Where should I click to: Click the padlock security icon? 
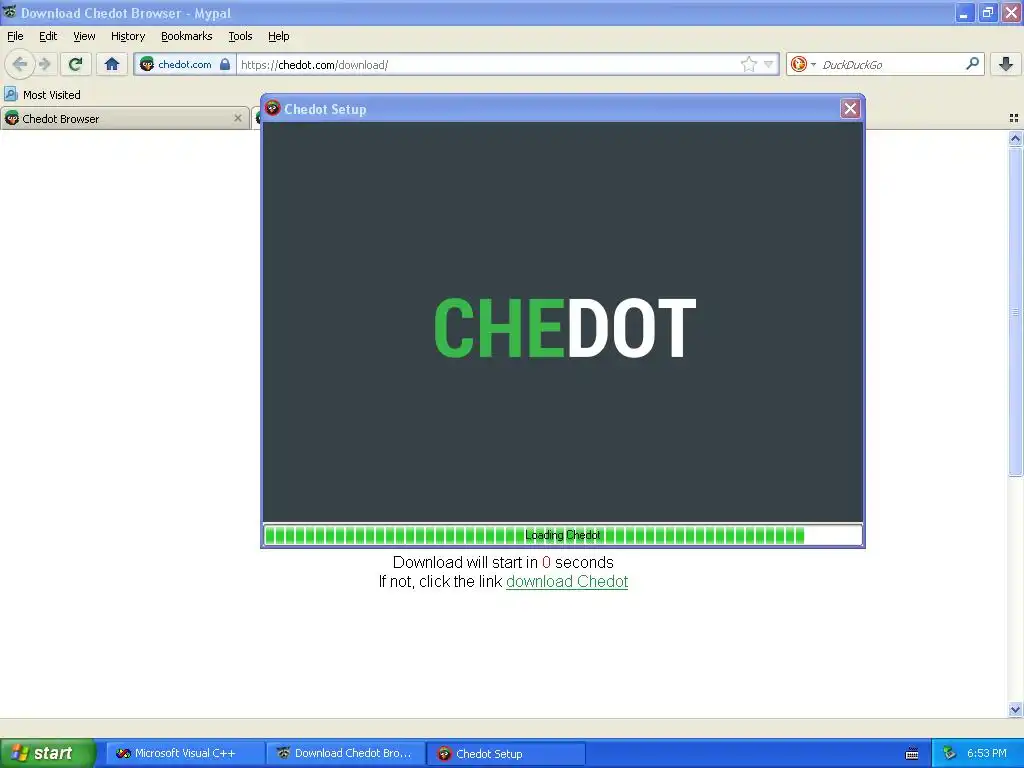coord(225,64)
